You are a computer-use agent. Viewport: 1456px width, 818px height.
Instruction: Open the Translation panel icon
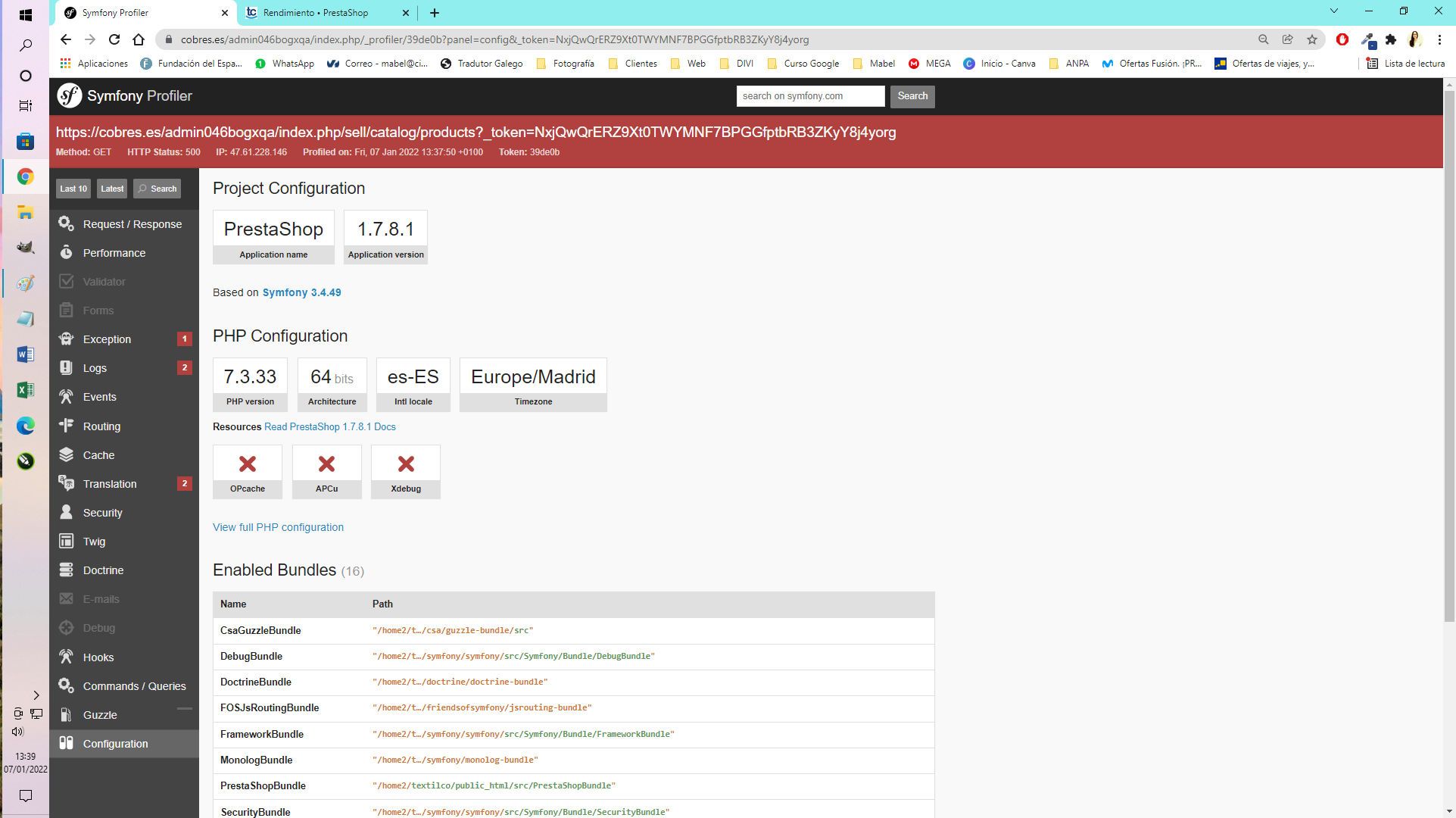(x=66, y=484)
